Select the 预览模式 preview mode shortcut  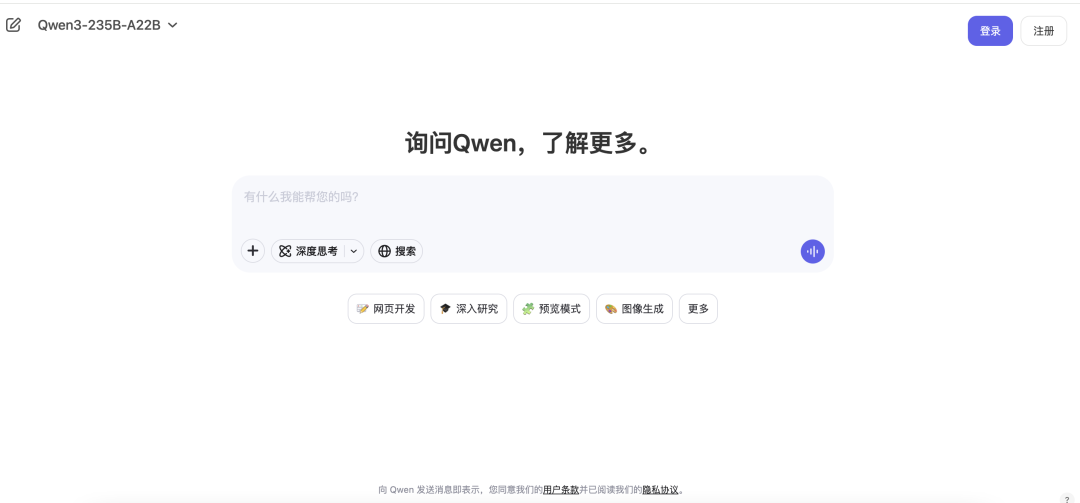pos(551,309)
